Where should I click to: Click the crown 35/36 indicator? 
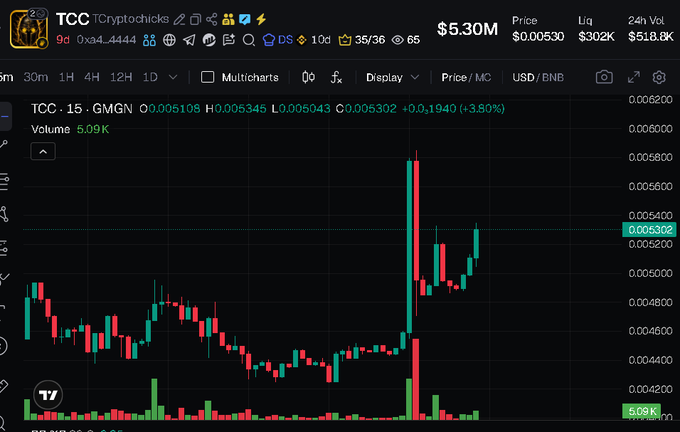click(362, 40)
